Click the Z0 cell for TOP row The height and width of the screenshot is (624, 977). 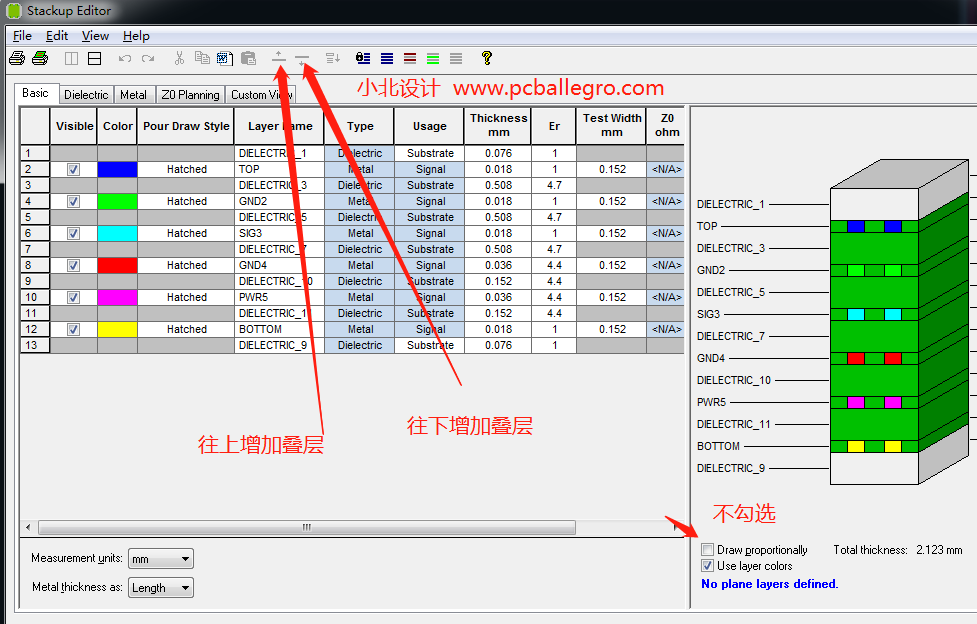665,170
